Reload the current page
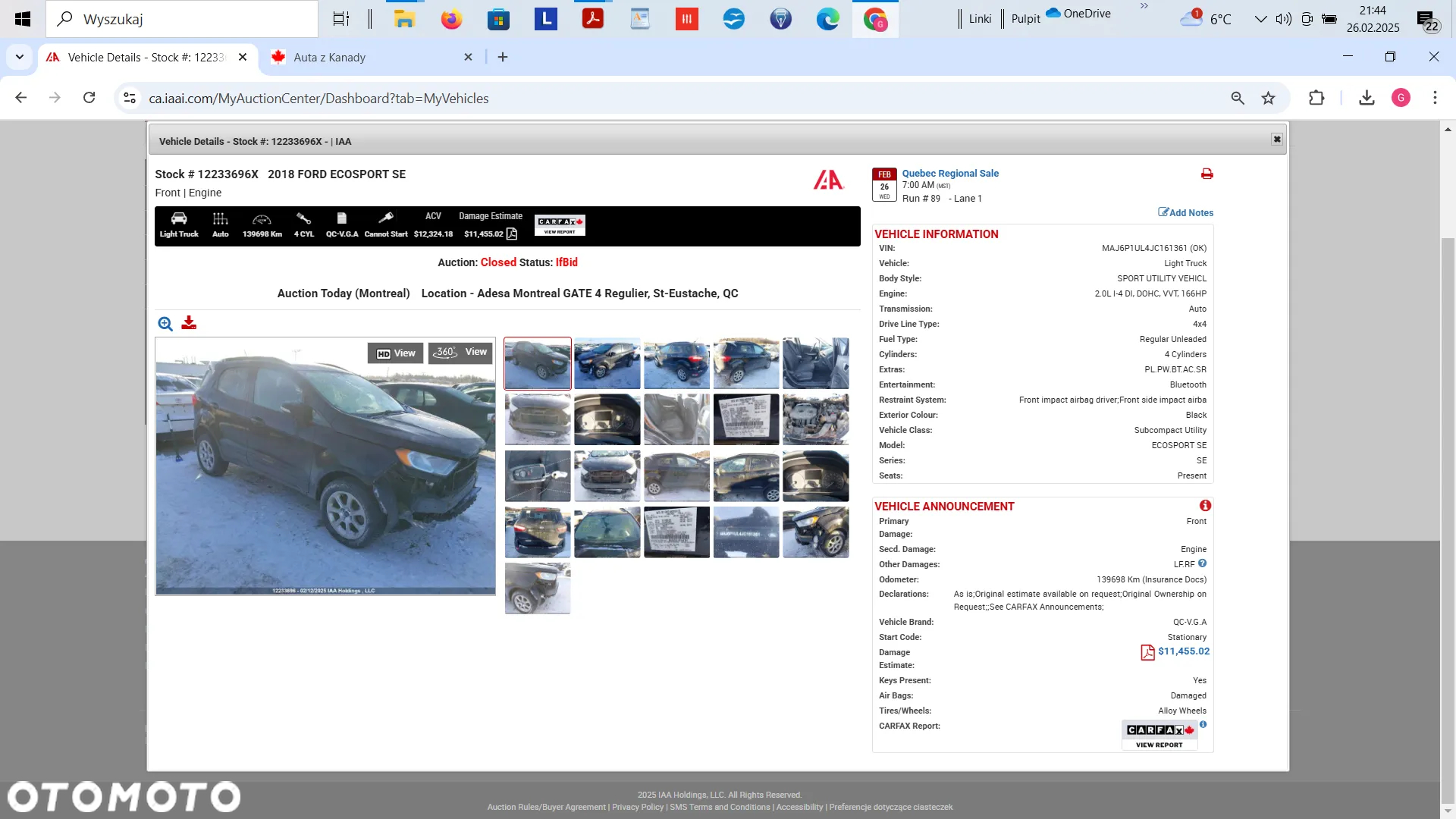Screen dimensions: 1456x819 pos(89,98)
